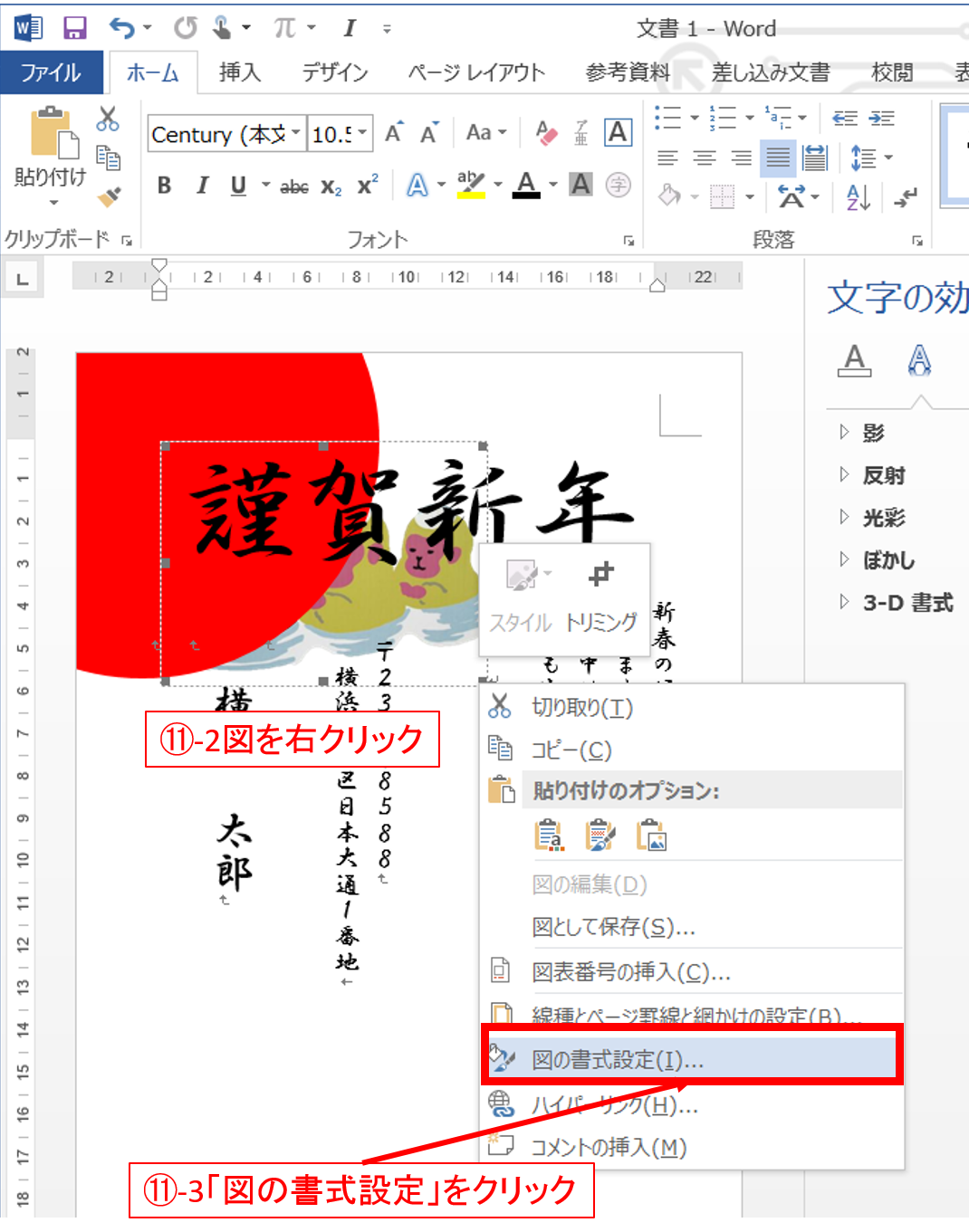Viewport: 969px width, 1232px height.
Task: Select コメントの挿入 menu entry
Action: tap(694, 1148)
